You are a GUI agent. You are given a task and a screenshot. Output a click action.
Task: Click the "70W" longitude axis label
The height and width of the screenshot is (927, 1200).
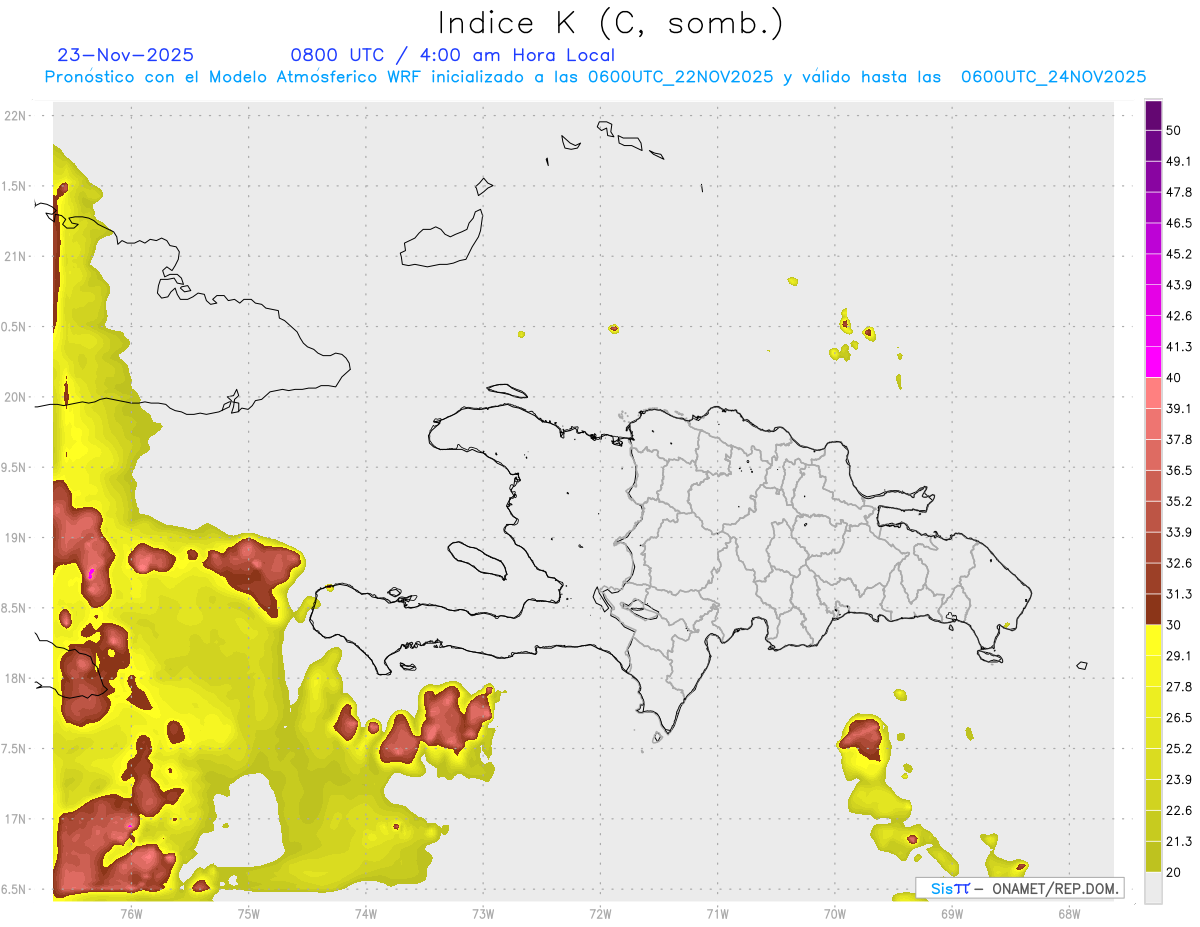[835, 913]
